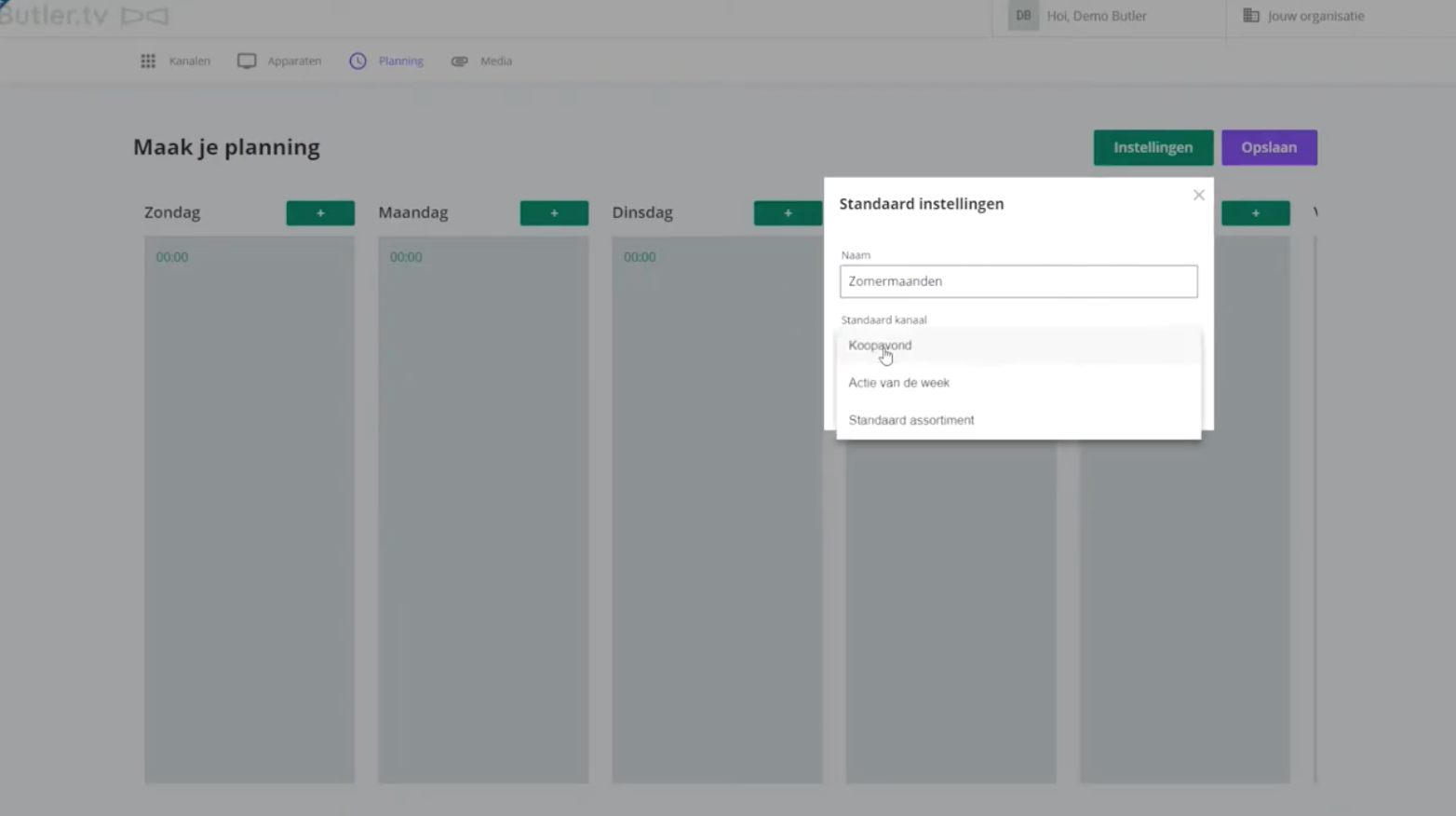Click the Jouw organisatie building icon
1456x816 pixels.
[x=1251, y=16]
